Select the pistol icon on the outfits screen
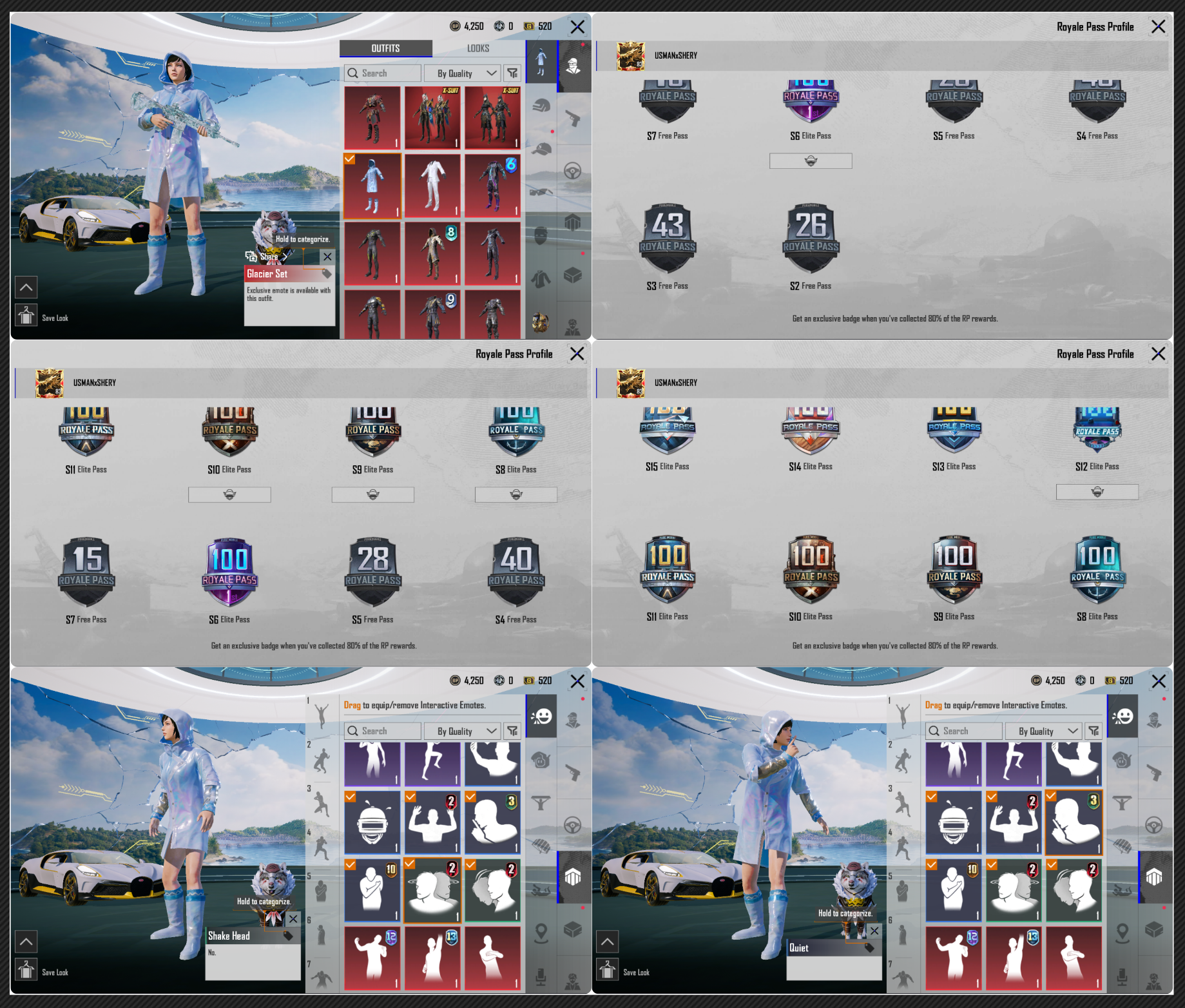Screen dimensions: 1185x1008 573,119
